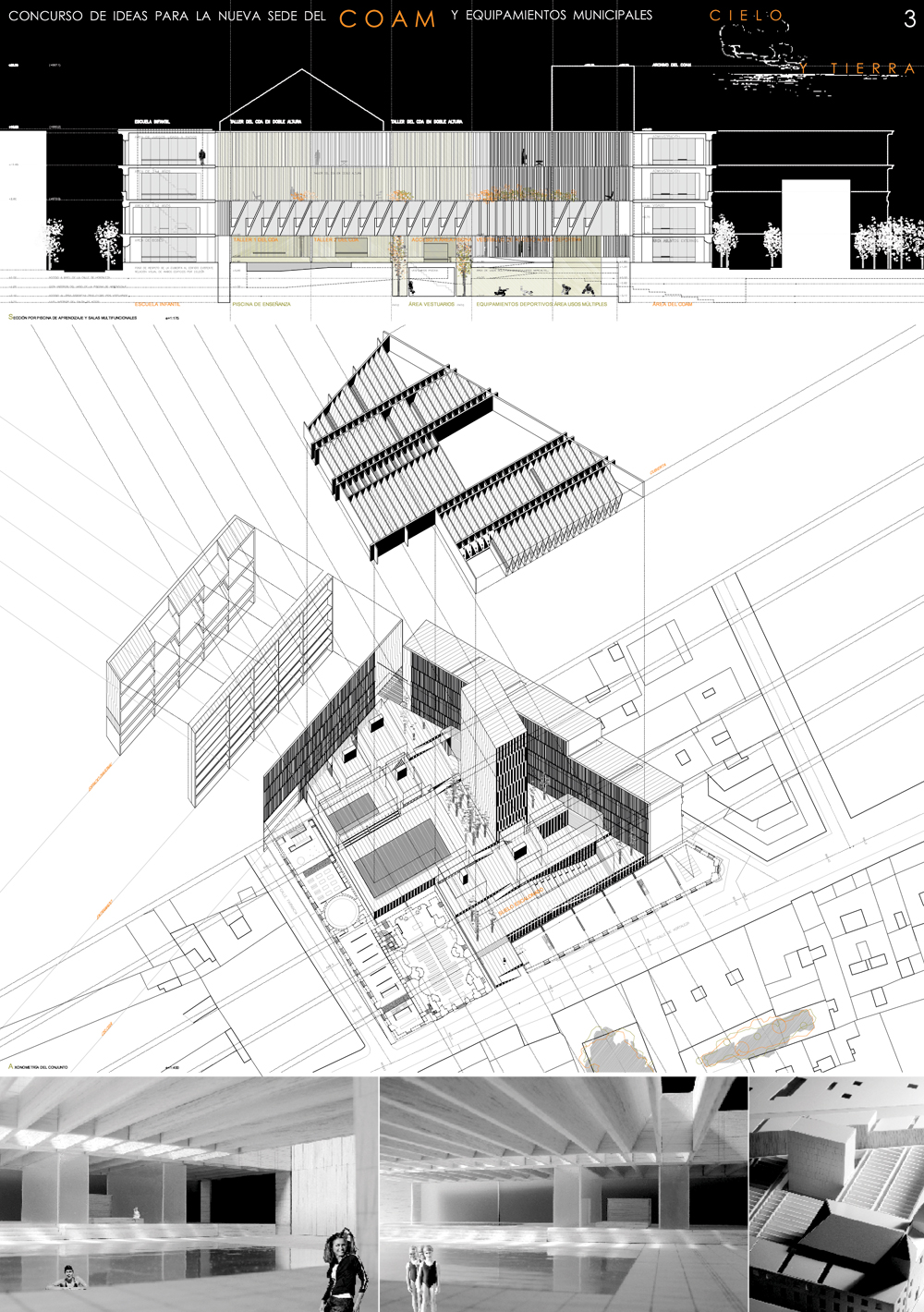Click the AXONOMETRÍA DEL CONJUNTO caption

pyautogui.click(x=40, y=1067)
